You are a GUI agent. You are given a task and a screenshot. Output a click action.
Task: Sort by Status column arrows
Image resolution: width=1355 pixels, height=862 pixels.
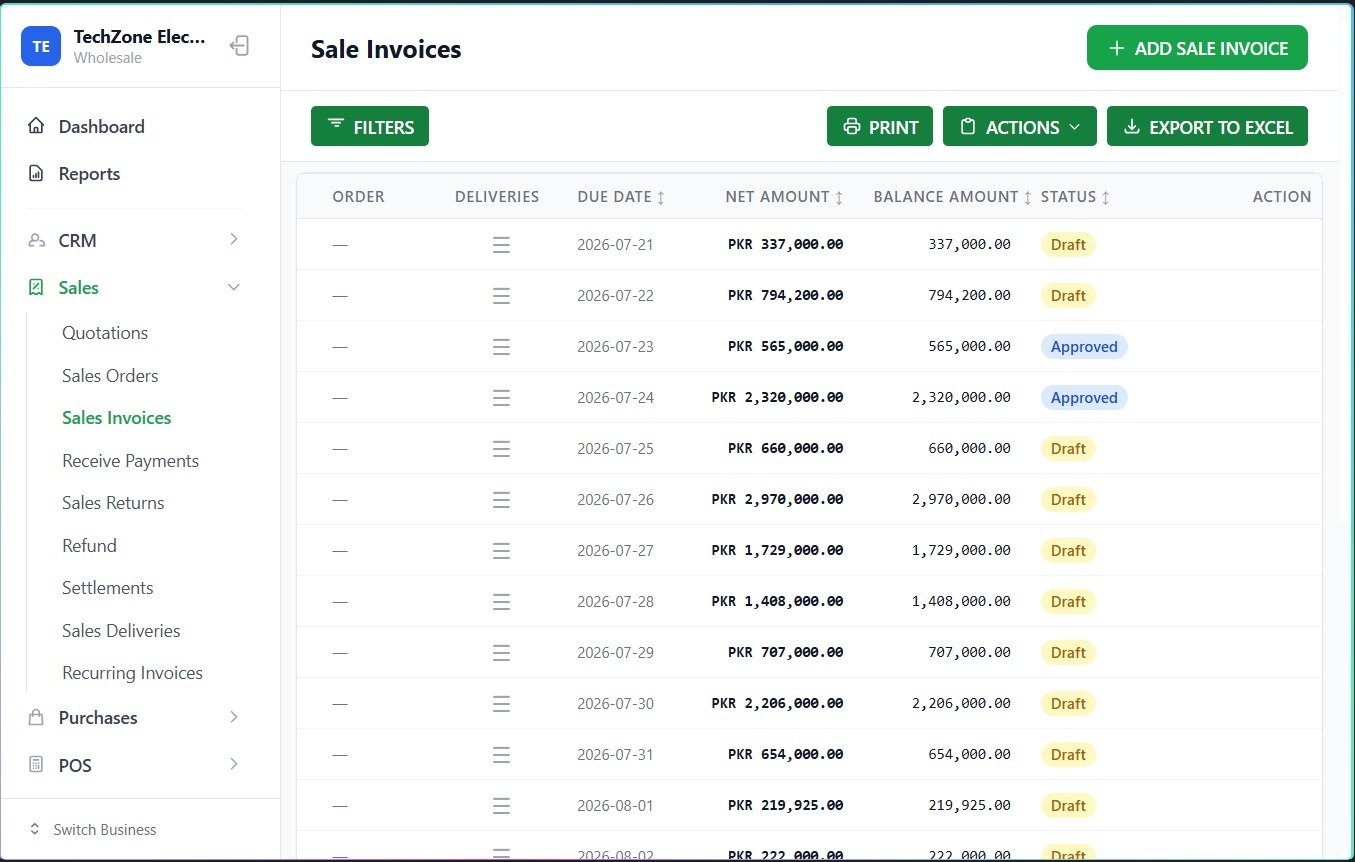pos(1105,198)
